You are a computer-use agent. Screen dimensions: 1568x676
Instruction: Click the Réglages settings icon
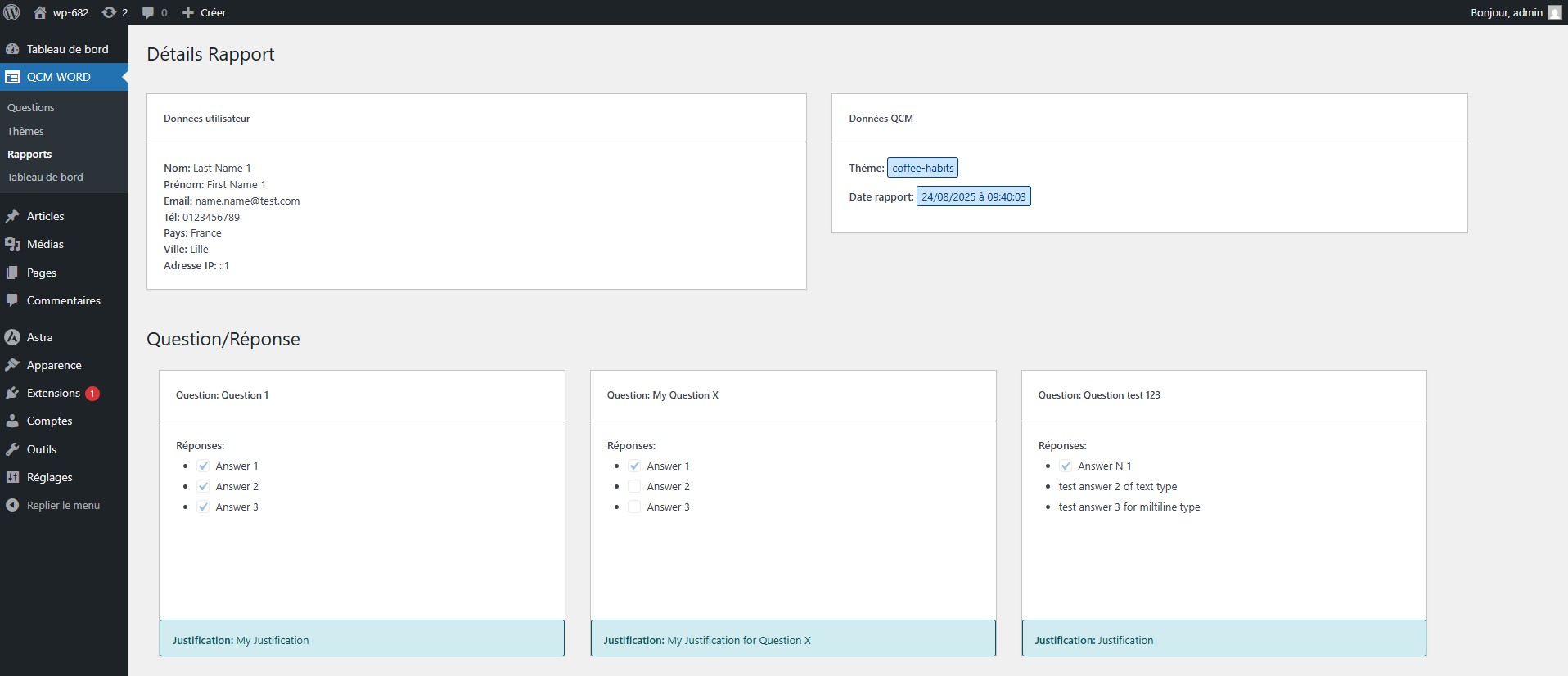pyautogui.click(x=12, y=477)
